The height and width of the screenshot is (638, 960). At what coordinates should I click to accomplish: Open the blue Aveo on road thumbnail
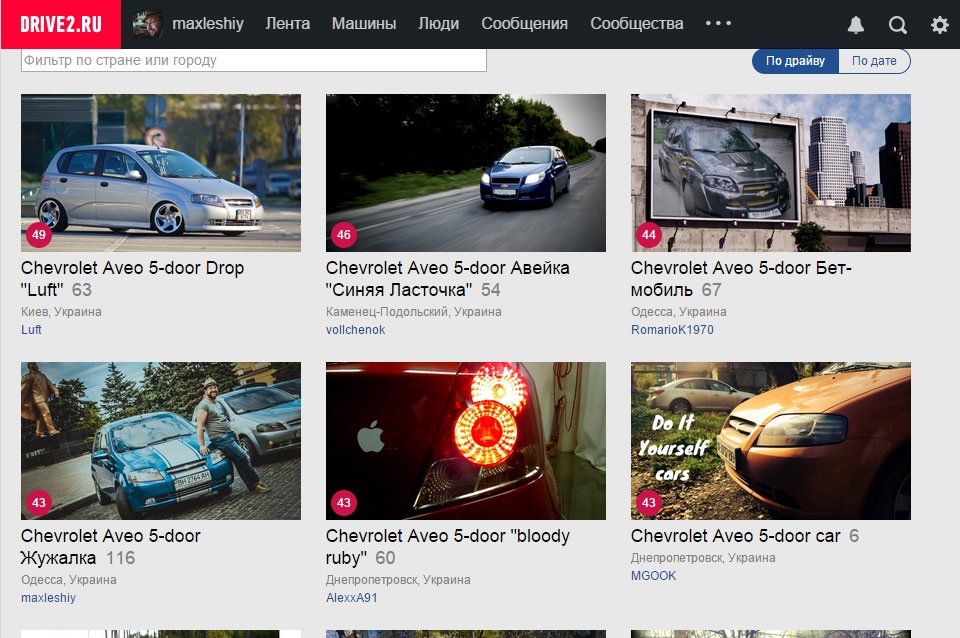click(466, 173)
